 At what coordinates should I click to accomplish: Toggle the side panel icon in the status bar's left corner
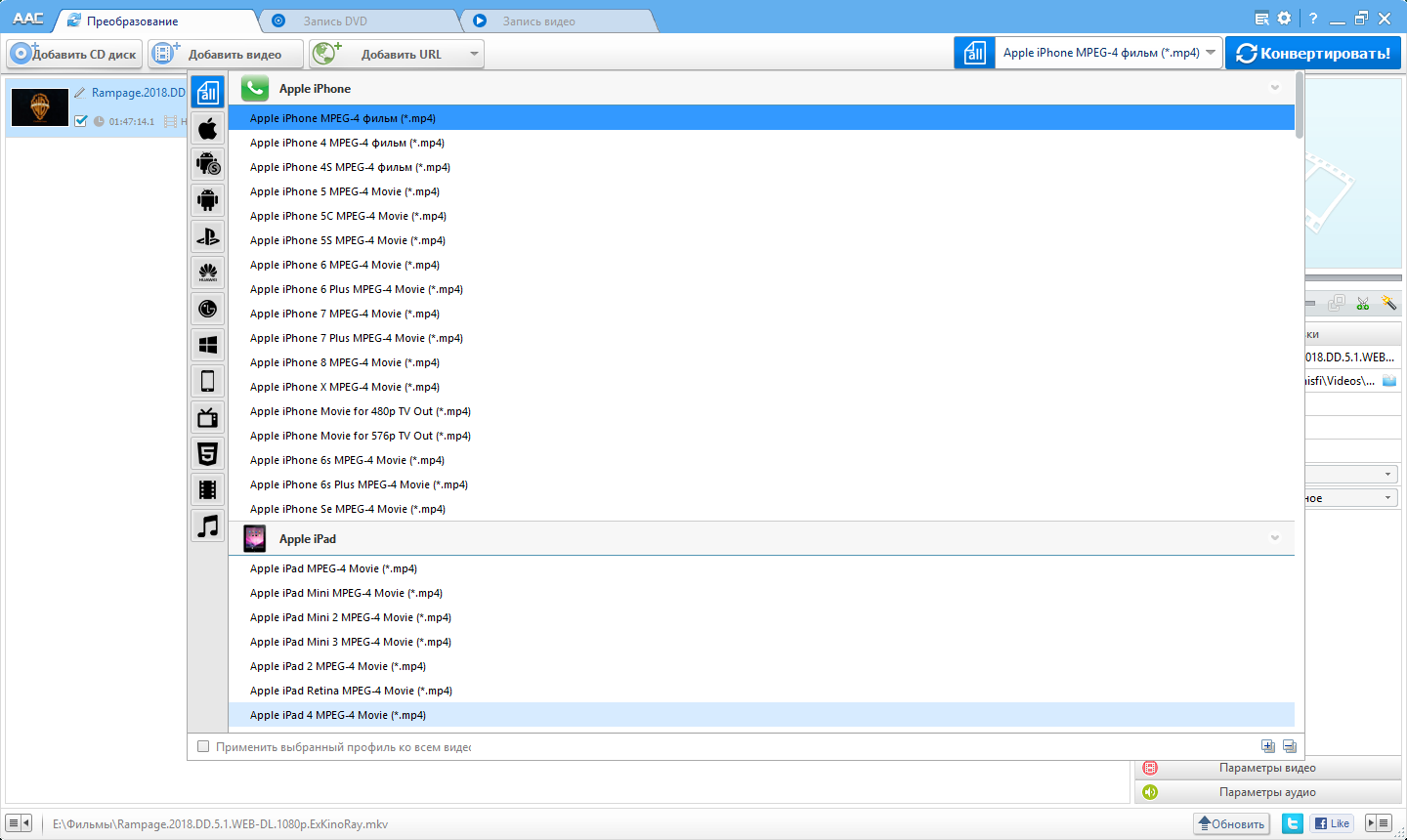click(x=19, y=823)
